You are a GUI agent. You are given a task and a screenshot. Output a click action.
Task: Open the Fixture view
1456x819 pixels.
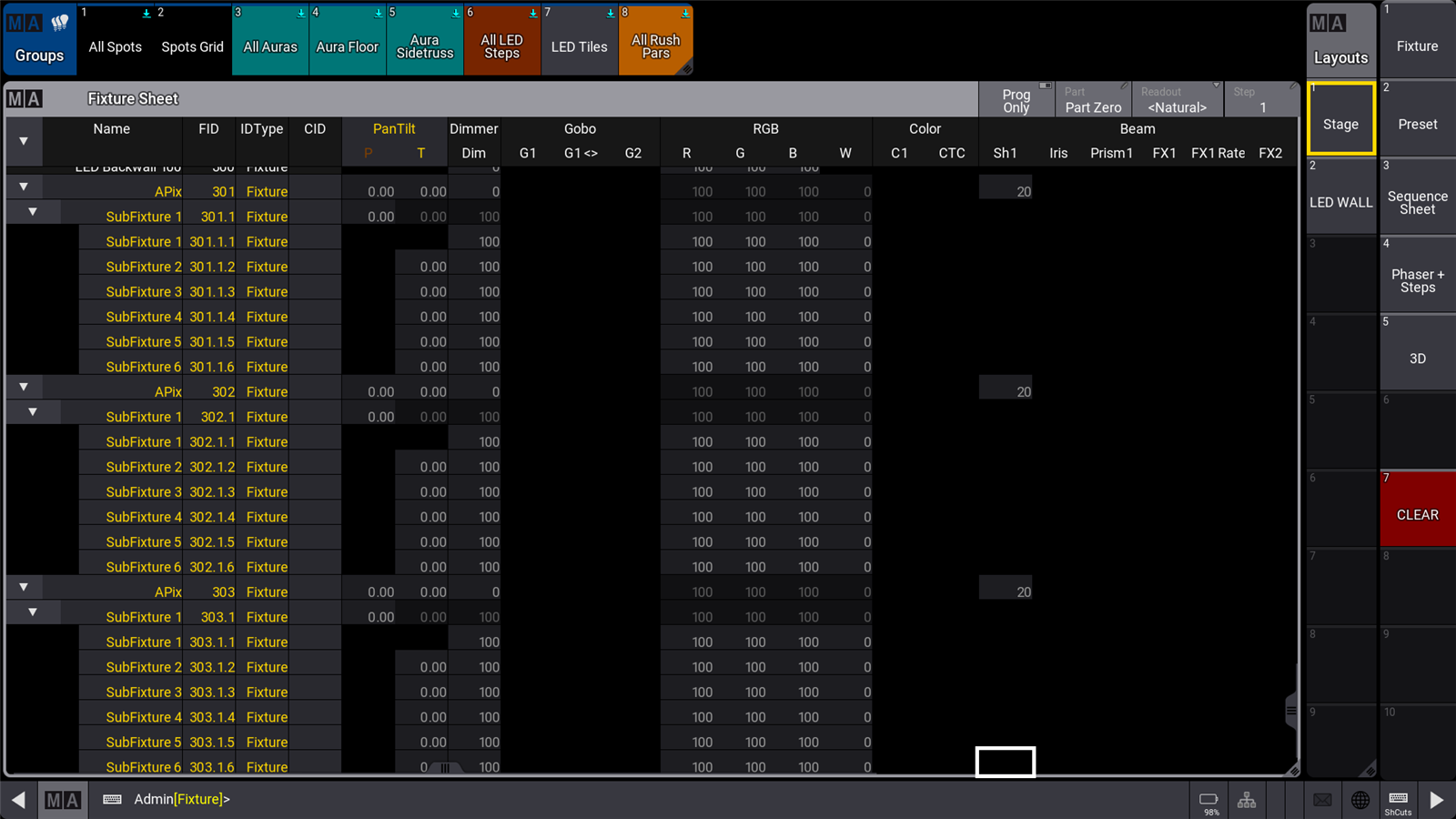pos(1418,40)
